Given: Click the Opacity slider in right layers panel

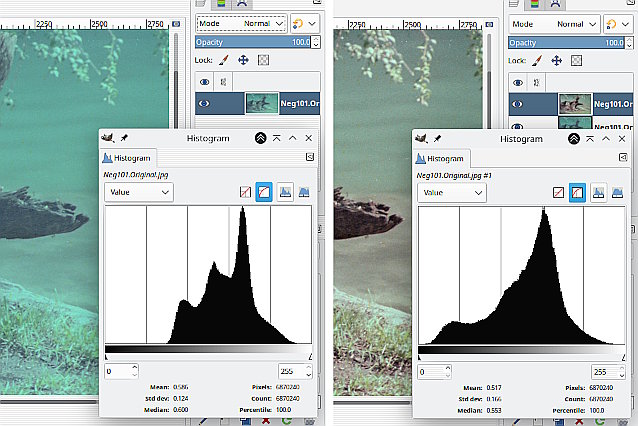Looking at the screenshot, I should (566, 43).
